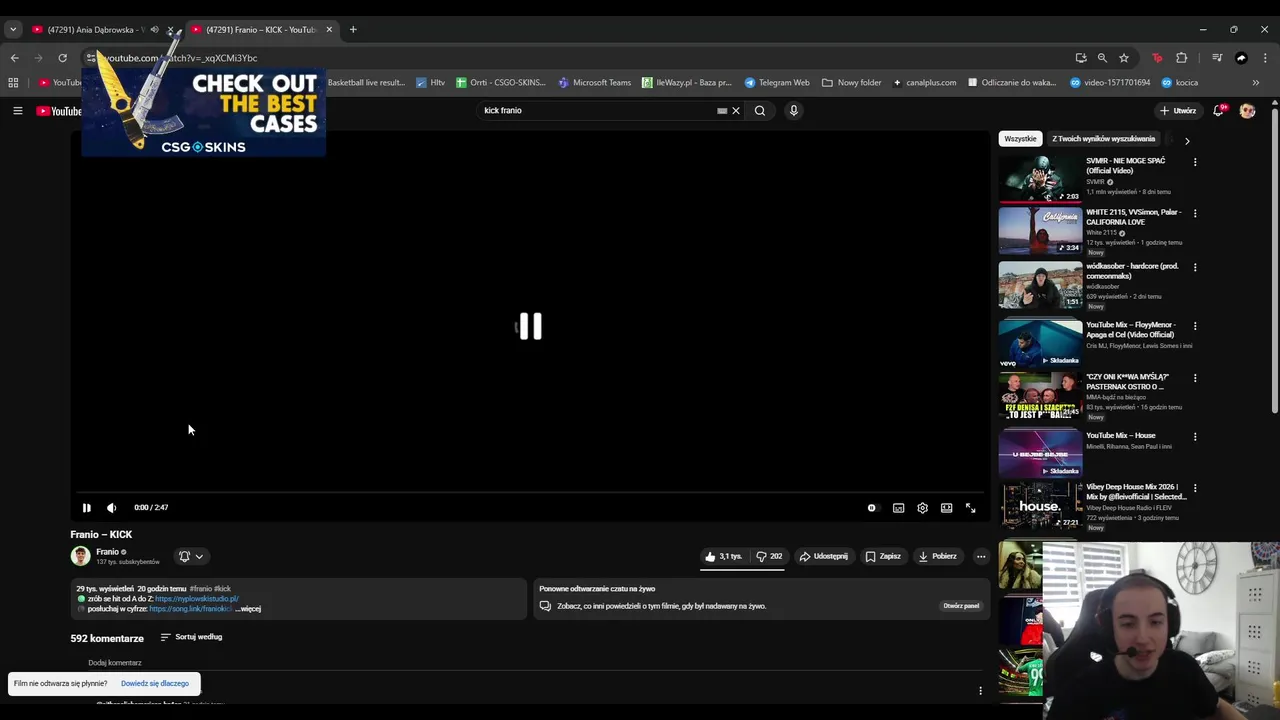Open nyplowskistudio.pl link in description
This screenshot has width=1280, height=720.
(197, 599)
